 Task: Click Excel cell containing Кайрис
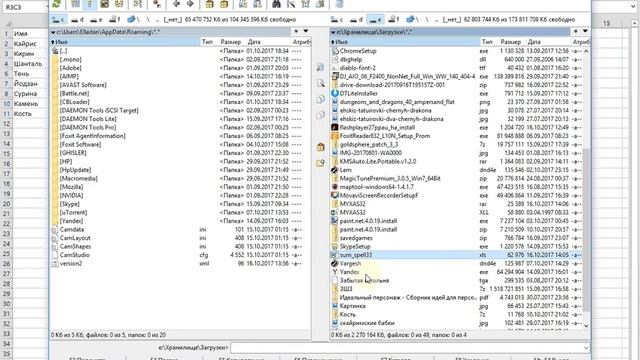(x=30, y=43)
